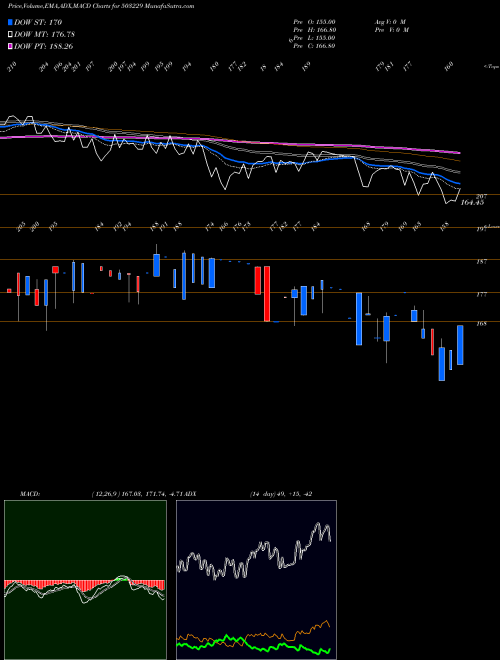Click the large red candlestick in mid-chart

pyautogui.click(x=267, y=294)
